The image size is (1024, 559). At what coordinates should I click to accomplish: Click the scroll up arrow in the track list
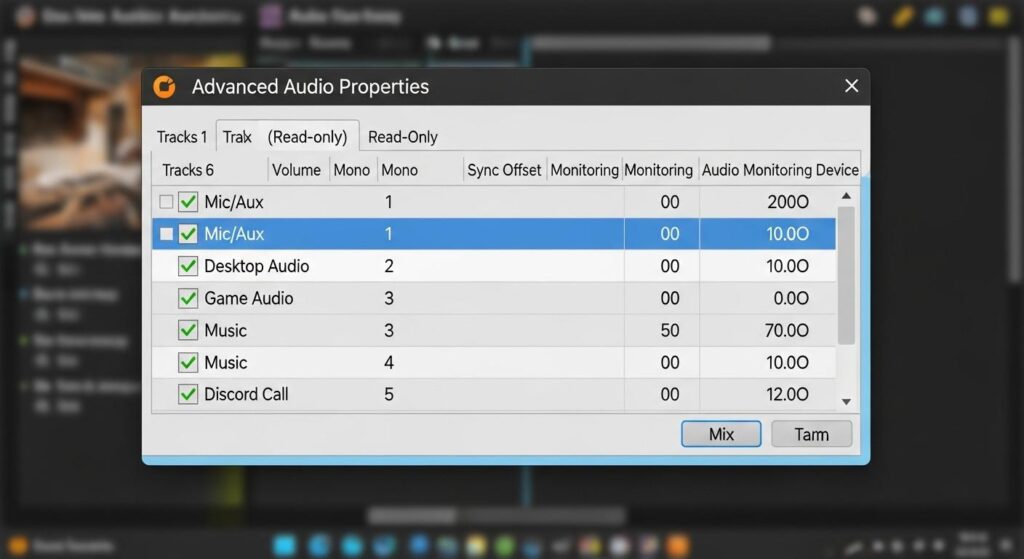pyautogui.click(x=846, y=197)
